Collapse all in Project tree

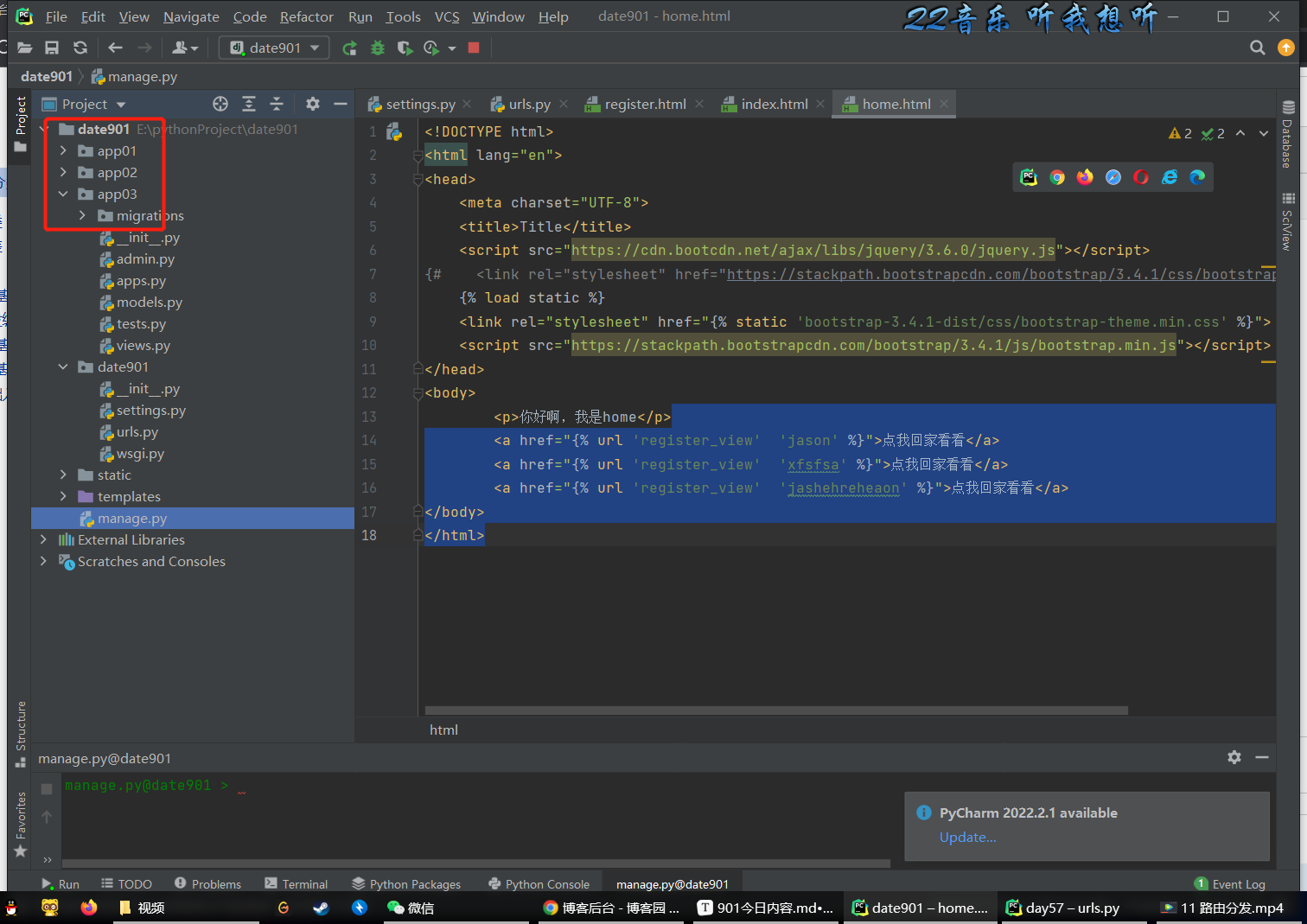(x=277, y=105)
